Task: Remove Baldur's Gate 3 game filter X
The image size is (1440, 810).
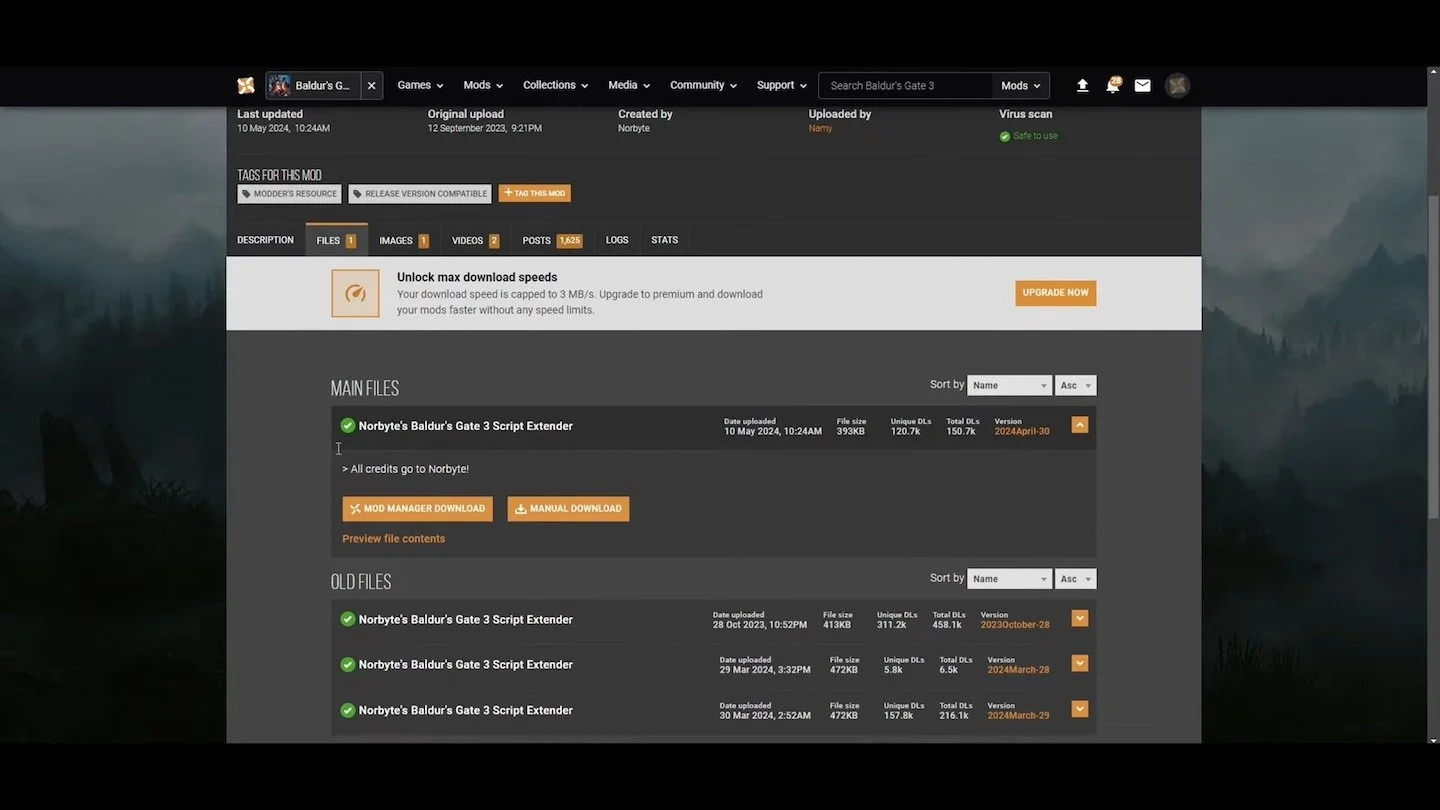Action: (371, 86)
